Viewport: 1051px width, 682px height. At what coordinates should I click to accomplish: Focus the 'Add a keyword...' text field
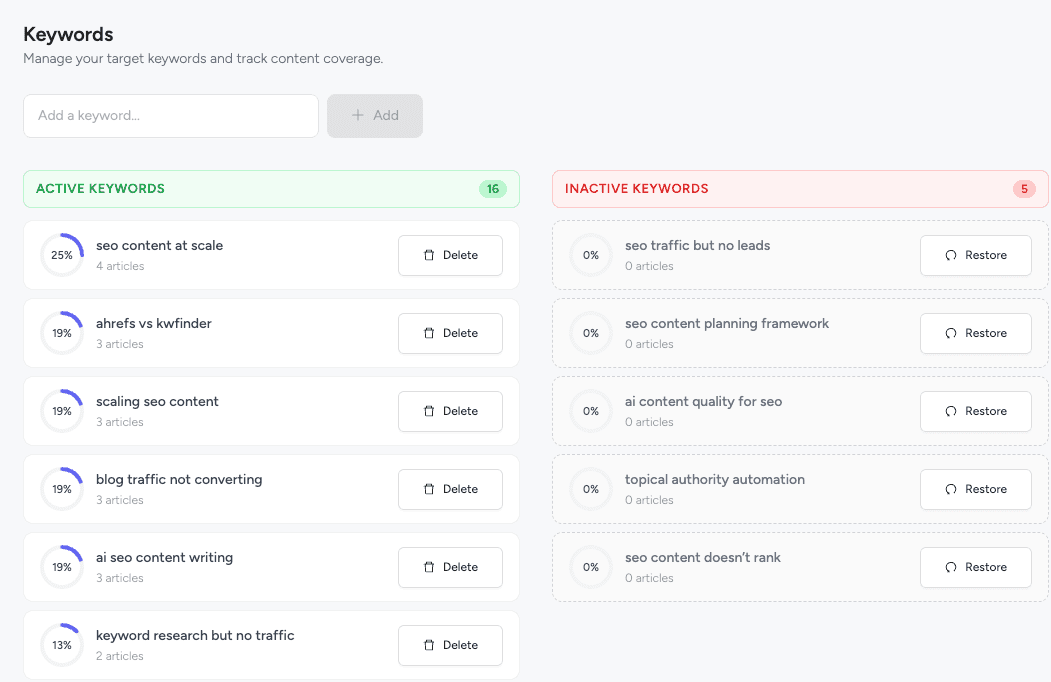(x=171, y=116)
